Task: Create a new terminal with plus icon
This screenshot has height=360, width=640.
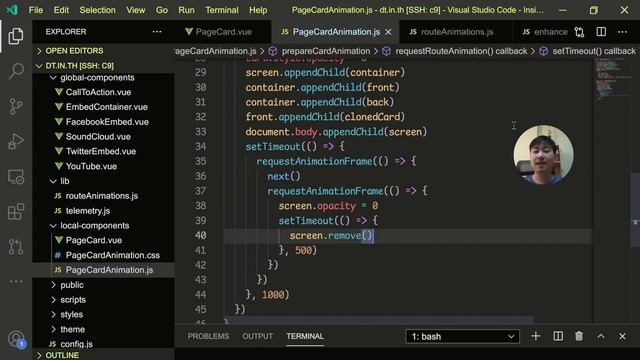Action: (536, 336)
